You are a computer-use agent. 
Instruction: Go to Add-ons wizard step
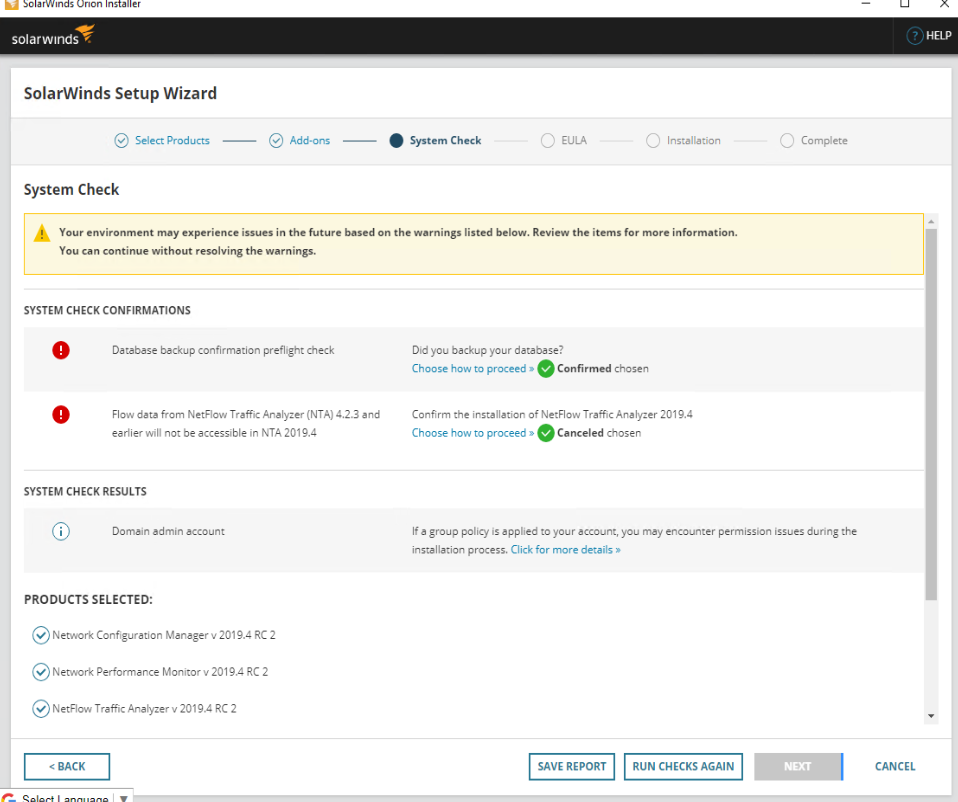point(310,140)
